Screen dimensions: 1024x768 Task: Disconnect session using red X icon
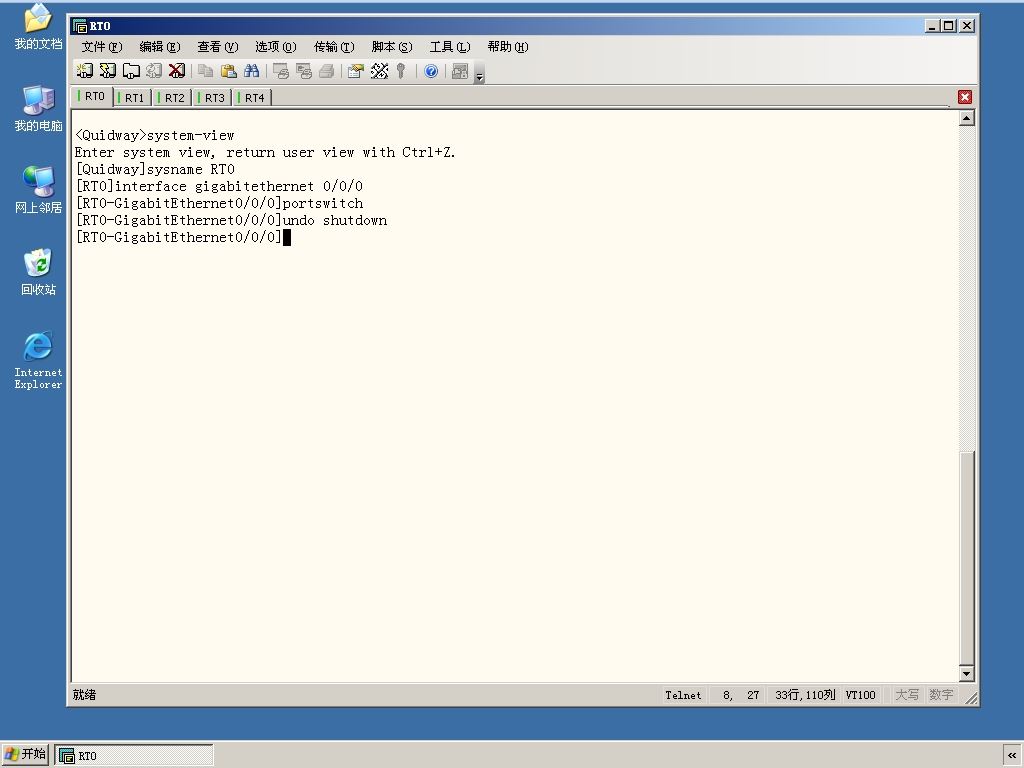(177, 71)
